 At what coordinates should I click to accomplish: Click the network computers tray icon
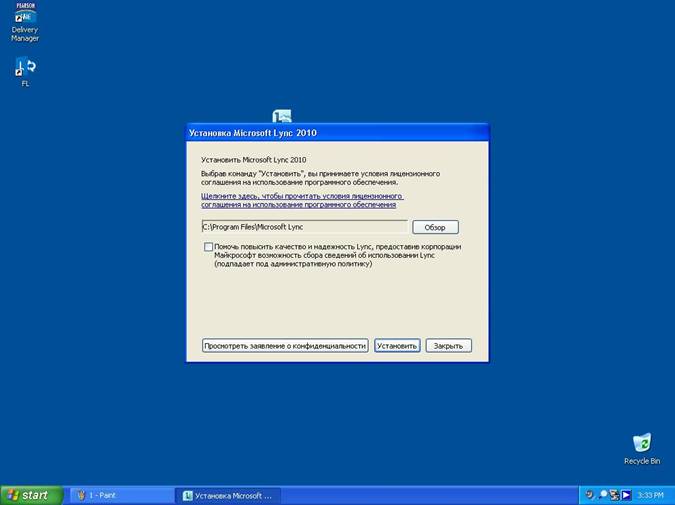614,496
